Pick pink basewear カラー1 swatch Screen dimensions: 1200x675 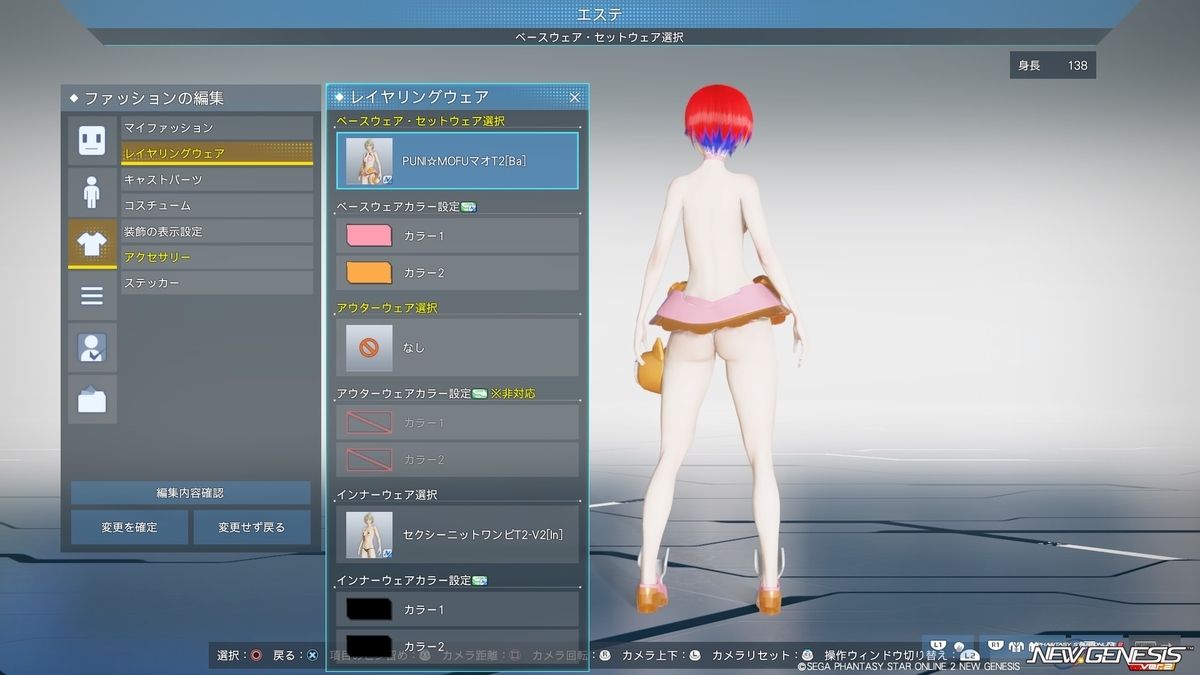point(368,236)
